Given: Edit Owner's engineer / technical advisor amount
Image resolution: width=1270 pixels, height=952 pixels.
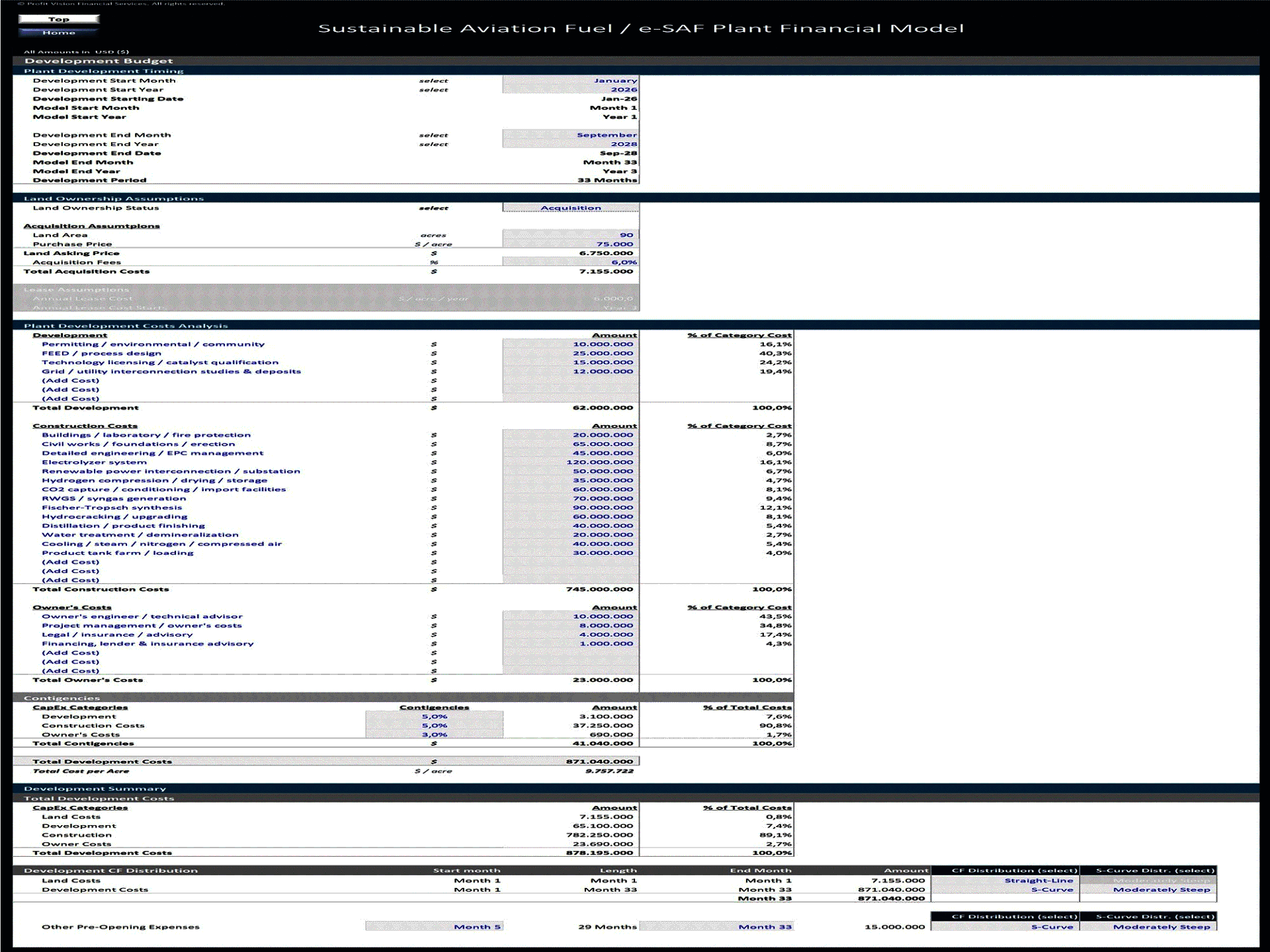Looking at the screenshot, I should [570, 617].
